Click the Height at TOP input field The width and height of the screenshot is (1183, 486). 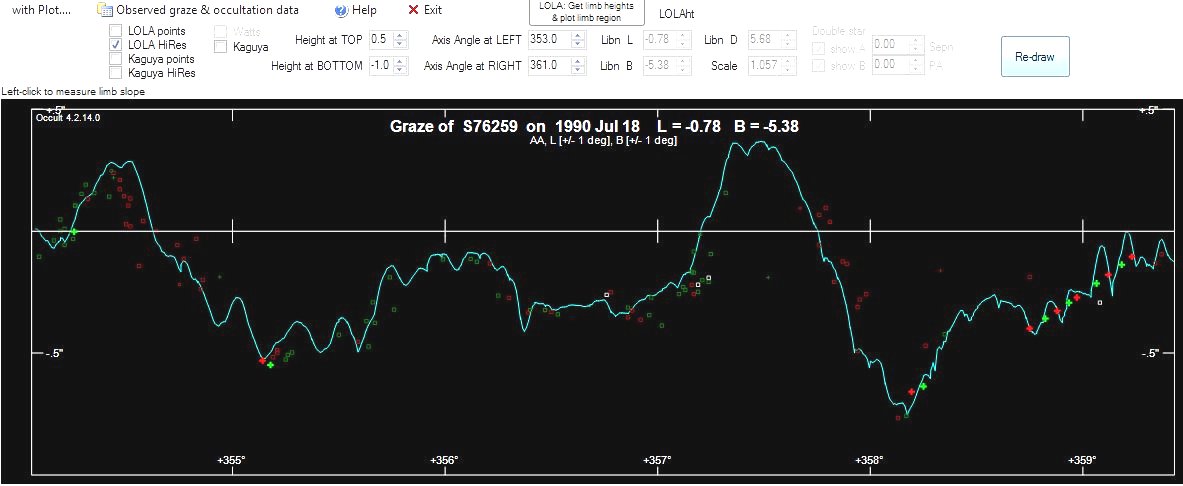point(379,40)
